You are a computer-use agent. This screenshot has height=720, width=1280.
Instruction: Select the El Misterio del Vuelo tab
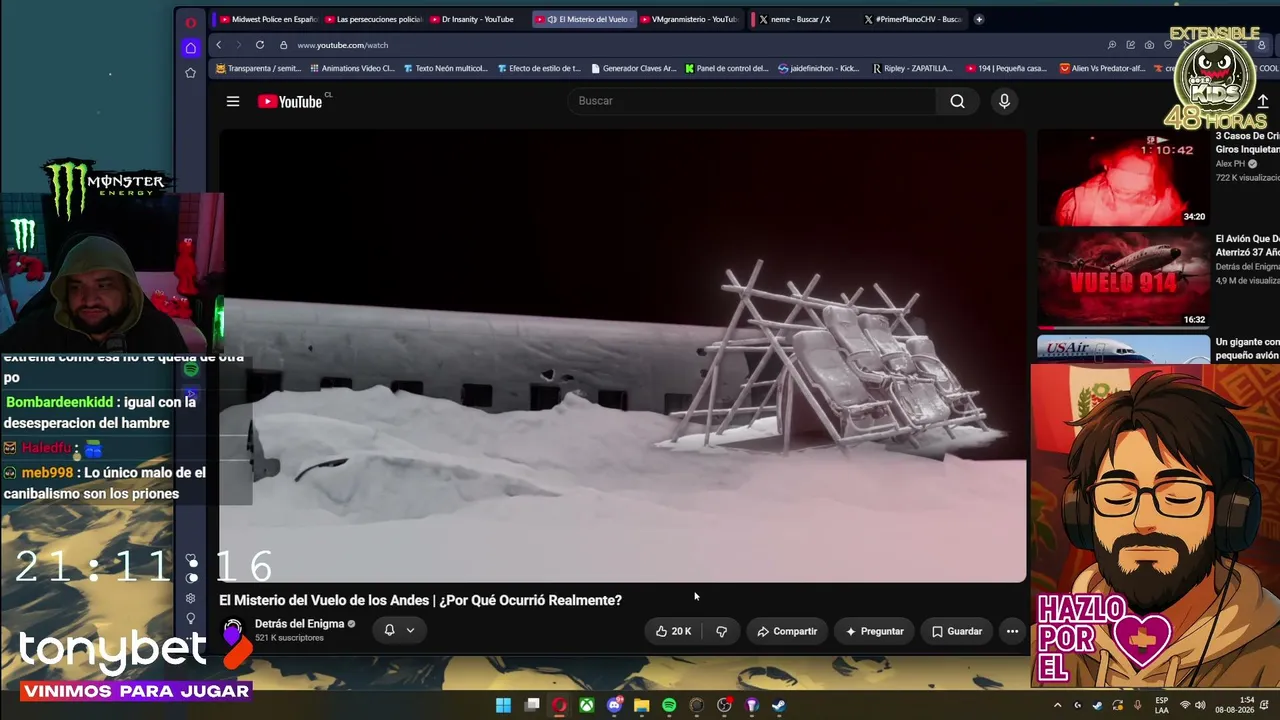pyautogui.click(x=584, y=19)
